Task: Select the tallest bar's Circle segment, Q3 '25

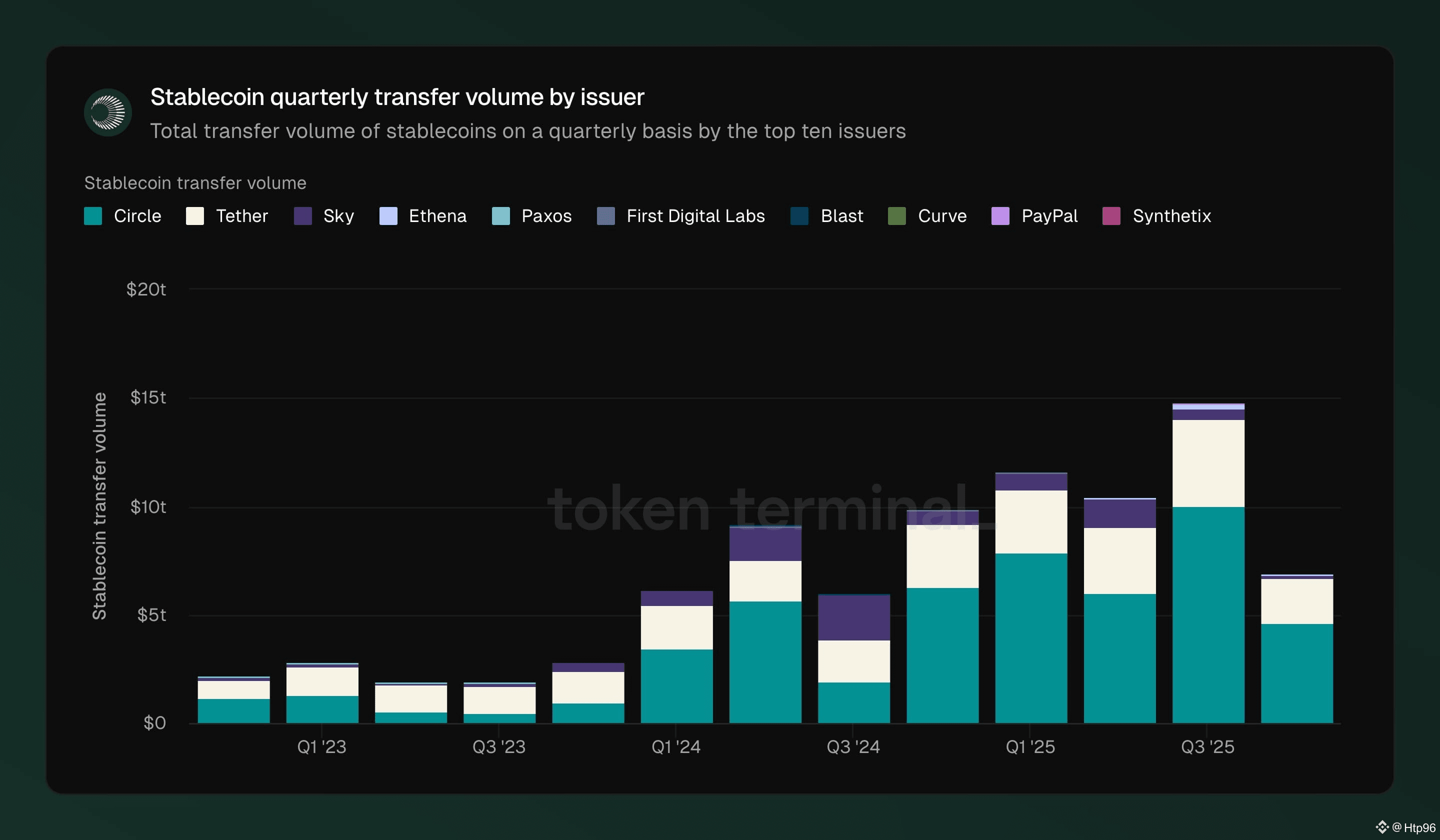Action: point(1208,614)
